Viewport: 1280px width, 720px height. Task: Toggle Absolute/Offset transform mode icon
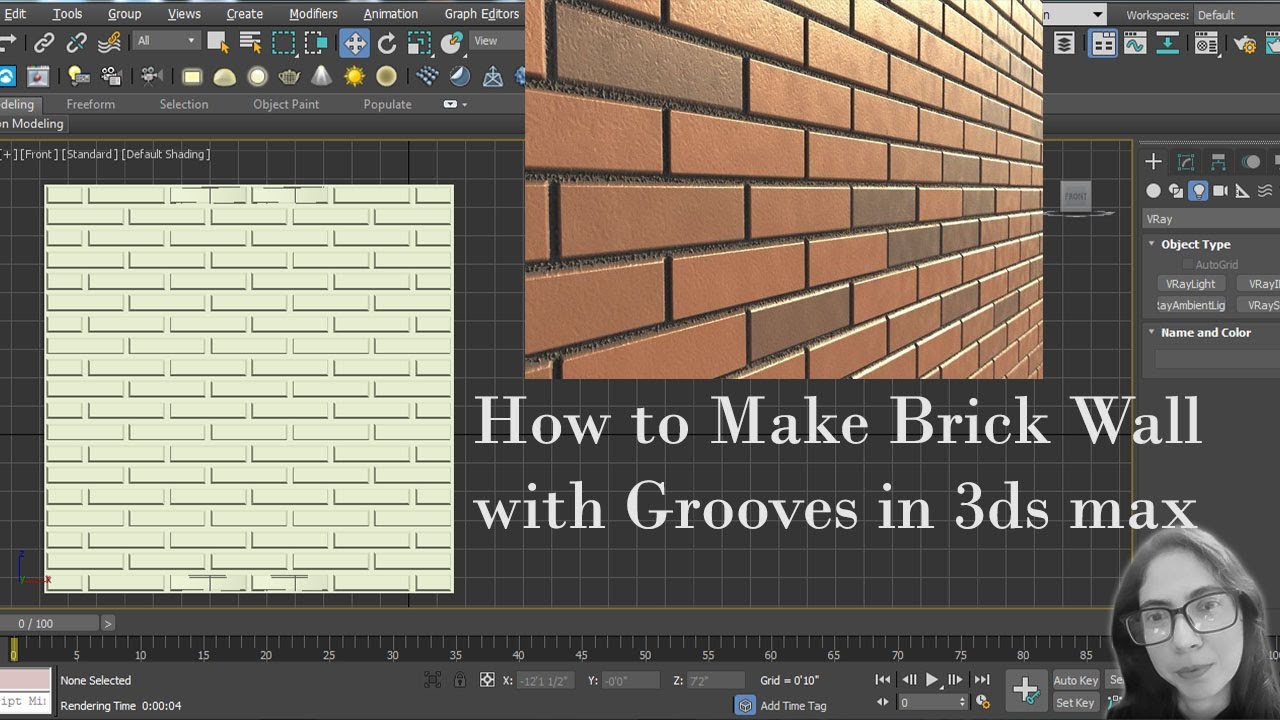[487, 680]
